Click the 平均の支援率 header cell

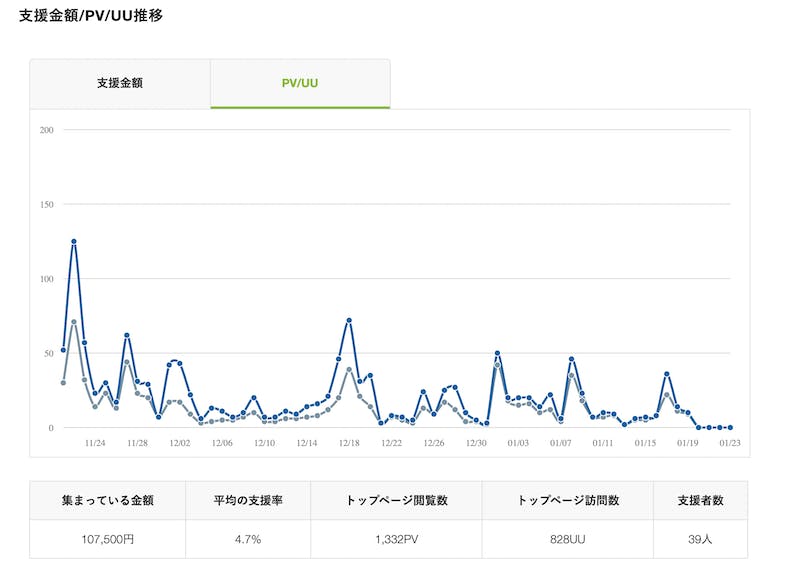pyautogui.click(x=248, y=500)
